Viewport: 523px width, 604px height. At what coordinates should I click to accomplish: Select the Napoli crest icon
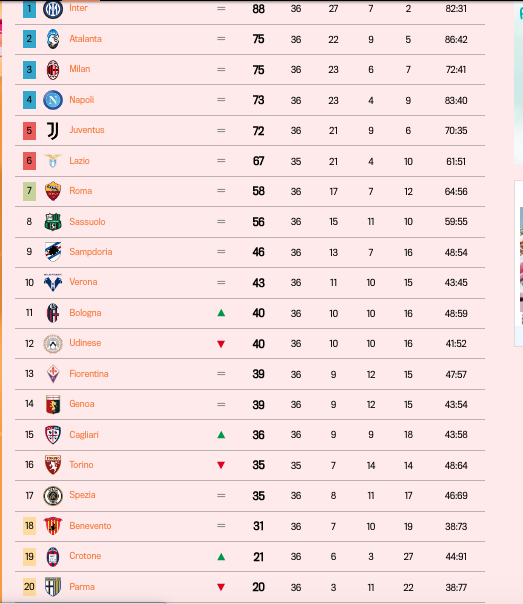tap(53, 100)
